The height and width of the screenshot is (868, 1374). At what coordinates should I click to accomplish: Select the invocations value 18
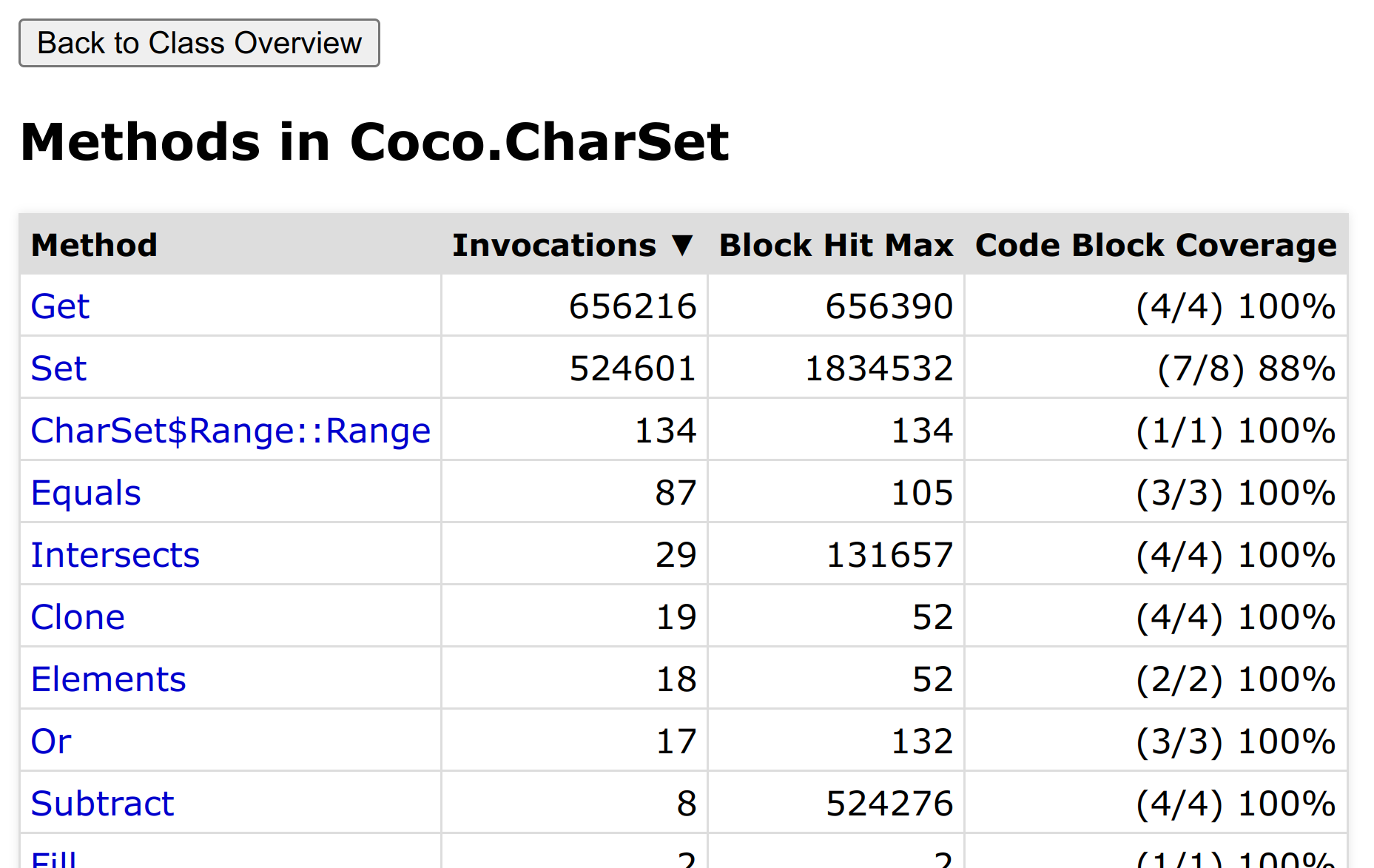tap(676, 679)
